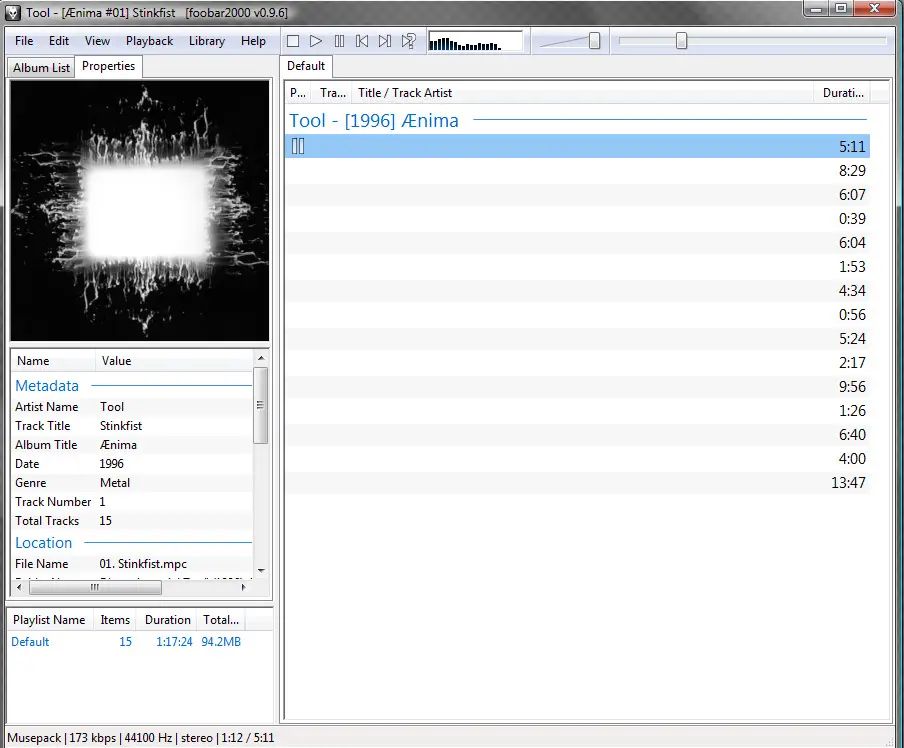The image size is (904, 748).
Task: Click the Durati... column header
Action: (x=843, y=93)
